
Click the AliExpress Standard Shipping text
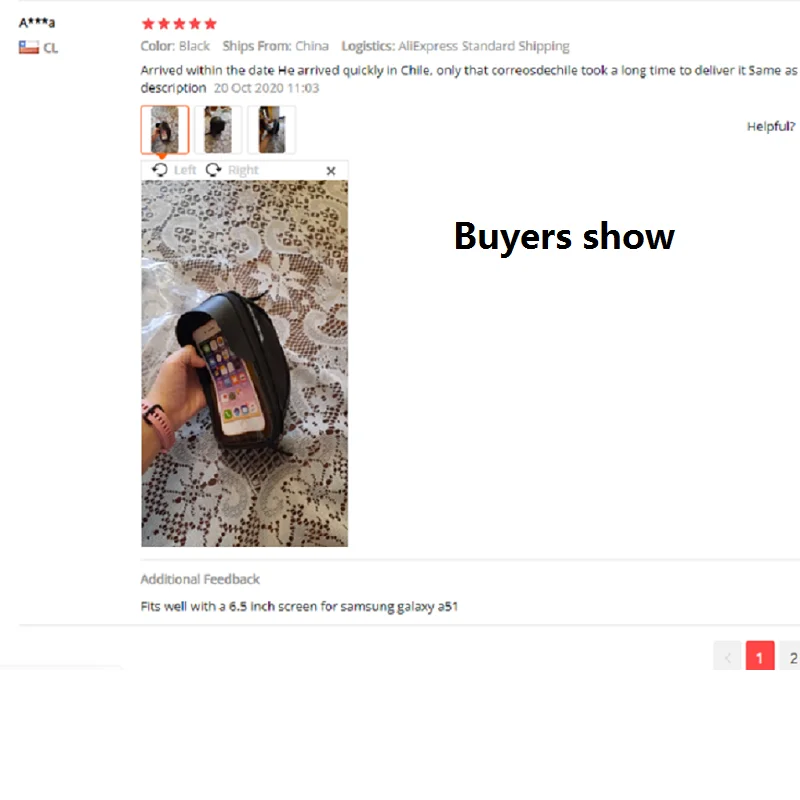484,46
